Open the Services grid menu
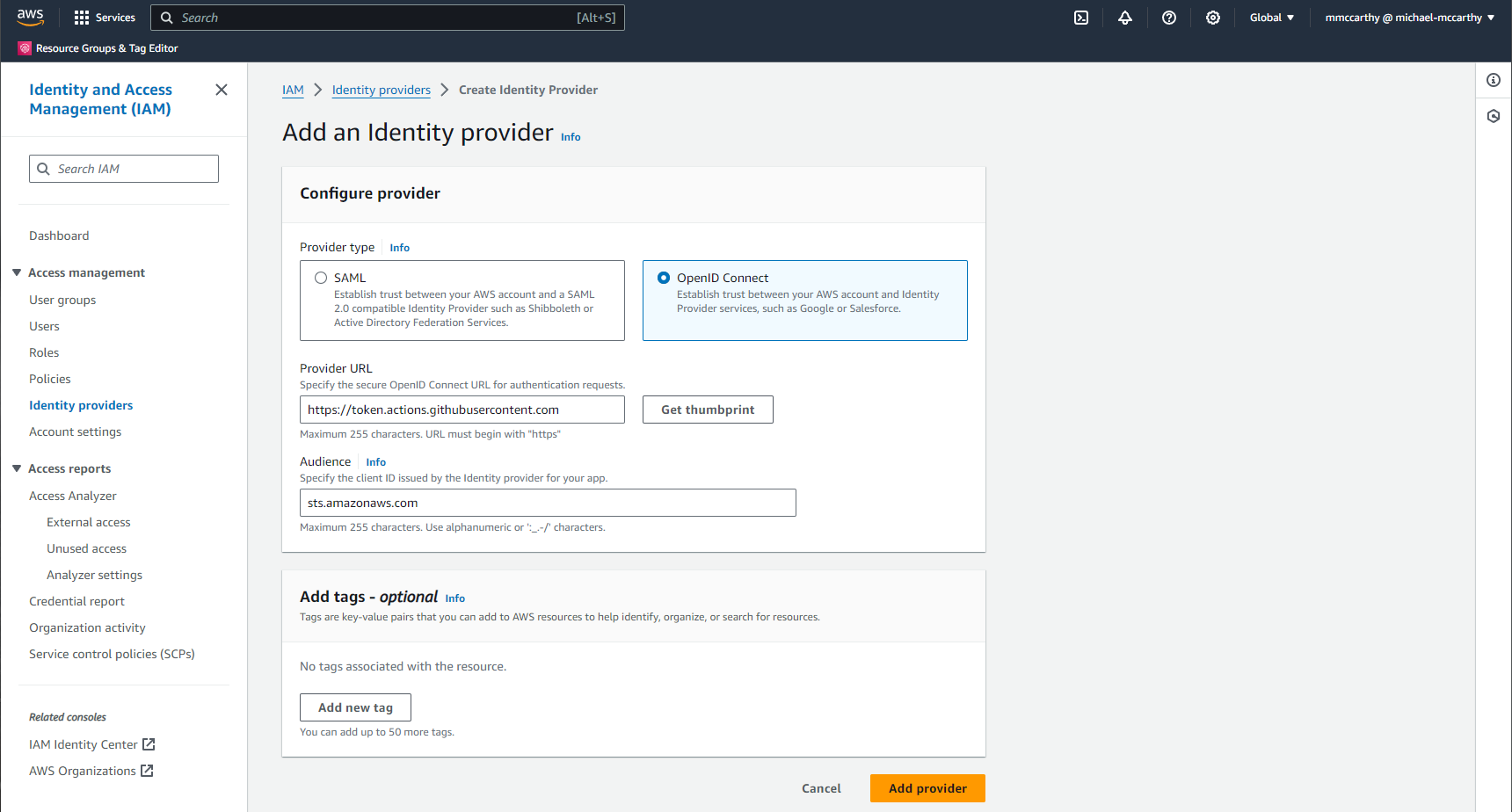 pyautogui.click(x=105, y=18)
